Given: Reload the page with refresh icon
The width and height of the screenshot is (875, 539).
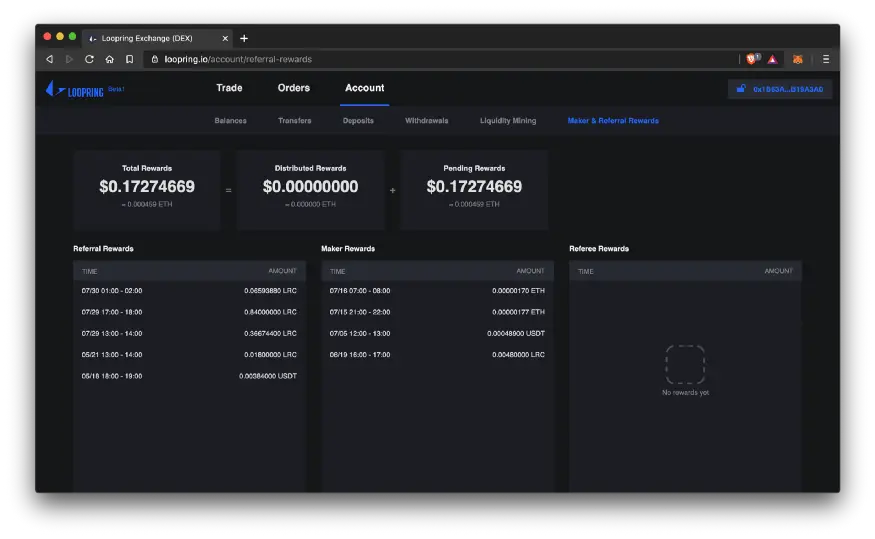Looking at the screenshot, I should (89, 59).
